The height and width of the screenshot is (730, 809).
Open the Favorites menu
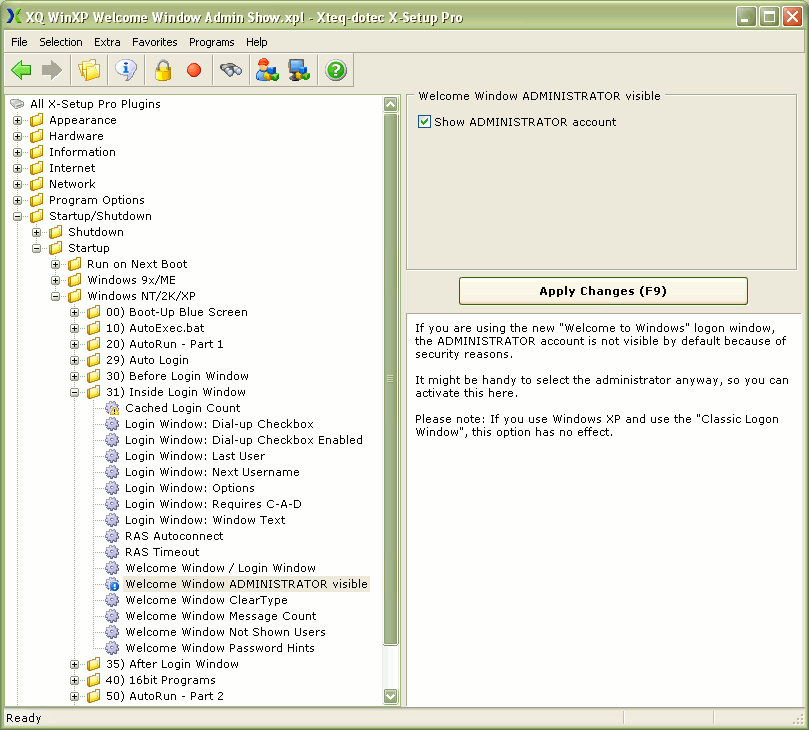[x=154, y=42]
